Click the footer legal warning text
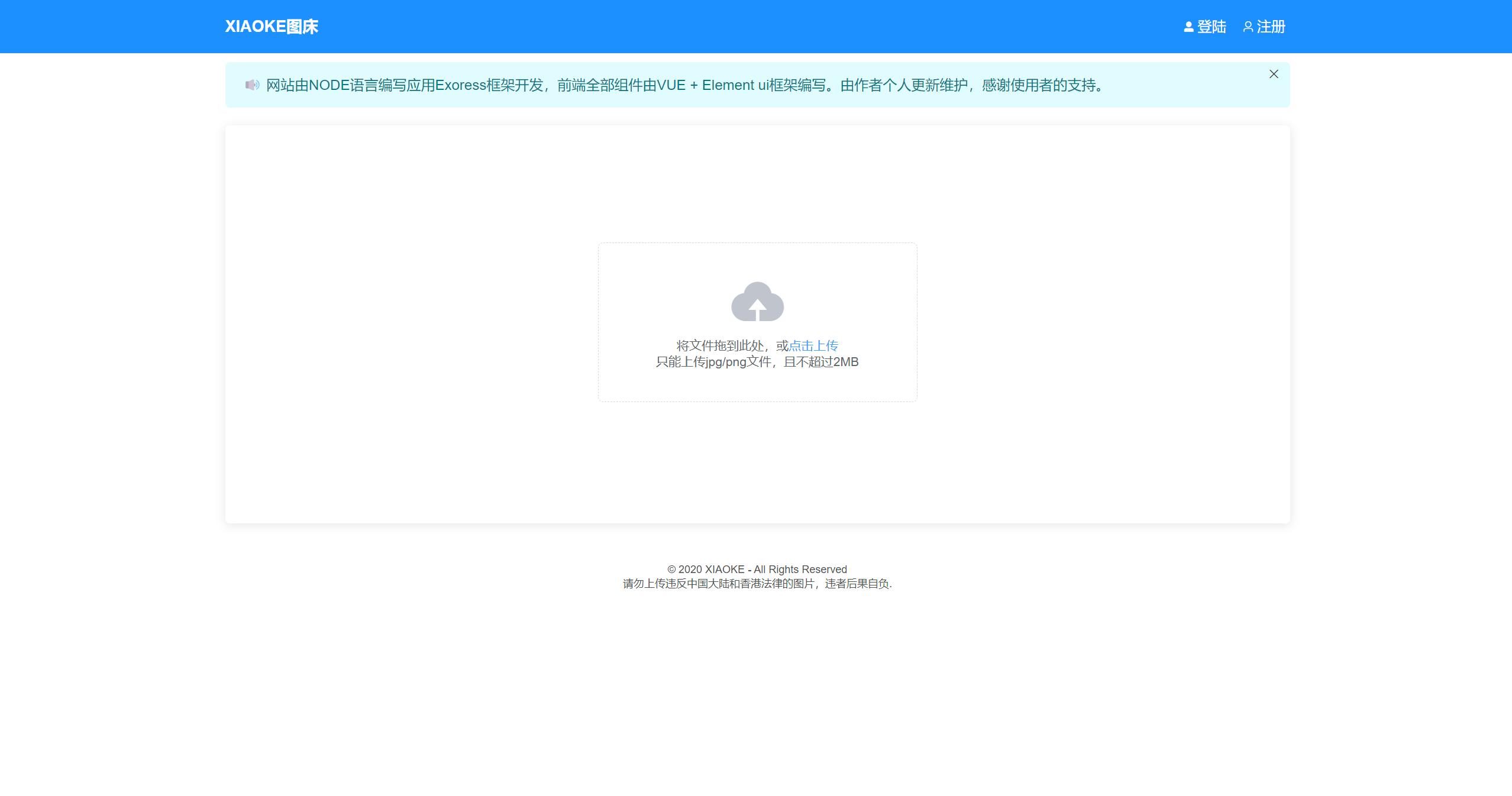Image resolution: width=1512 pixels, height=796 pixels. coord(757,584)
